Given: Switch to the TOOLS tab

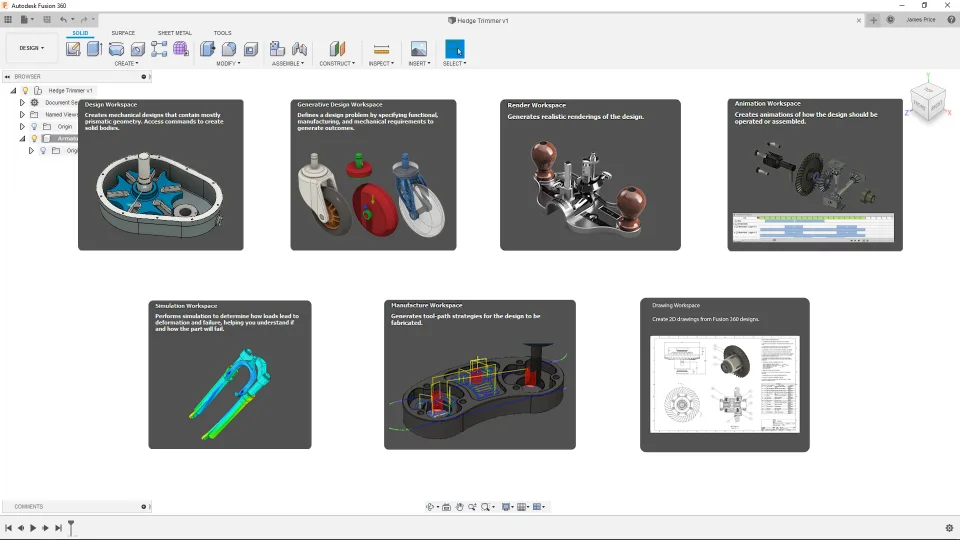Looking at the screenshot, I should point(222,33).
